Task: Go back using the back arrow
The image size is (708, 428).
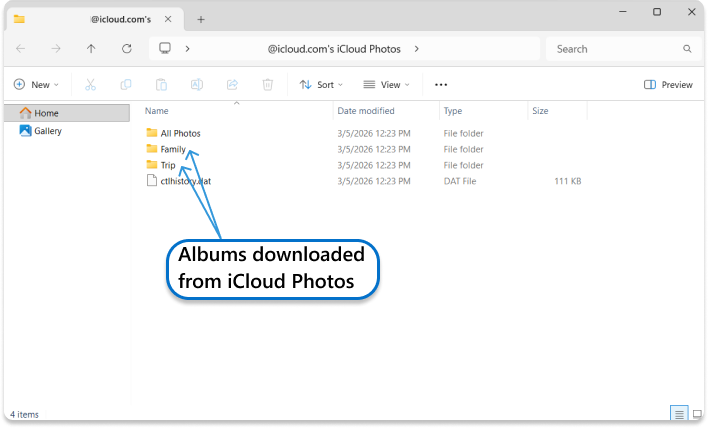Action: tap(21, 48)
